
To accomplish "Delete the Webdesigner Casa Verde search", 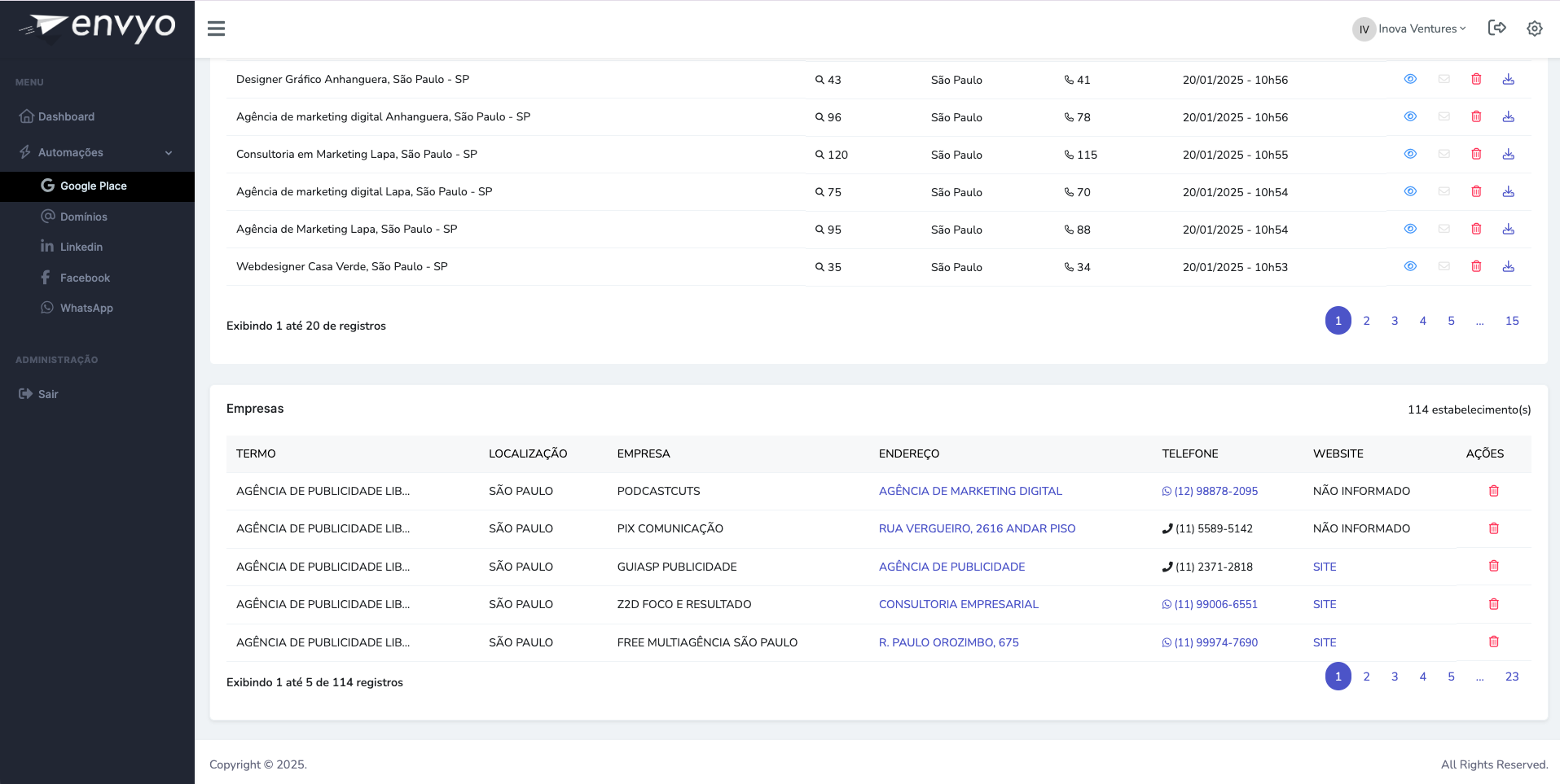I will [1476, 266].
